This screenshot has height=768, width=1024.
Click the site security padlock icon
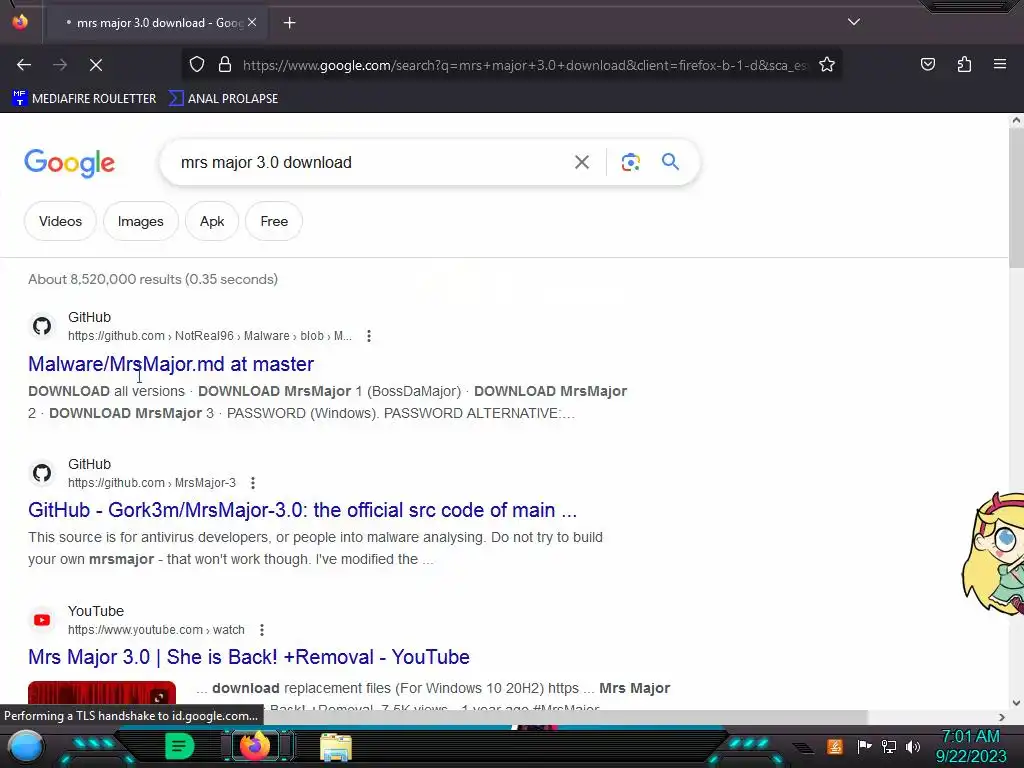(x=225, y=65)
